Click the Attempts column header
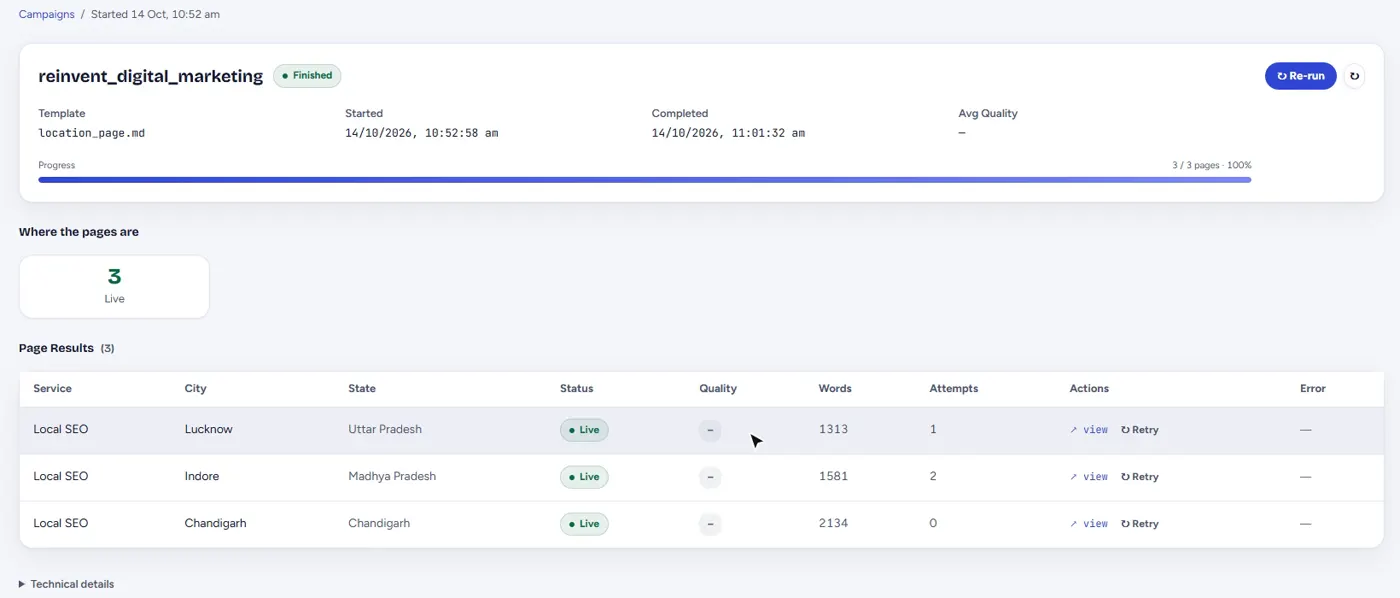This screenshot has height=598, width=1400. (x=954, y=388)
